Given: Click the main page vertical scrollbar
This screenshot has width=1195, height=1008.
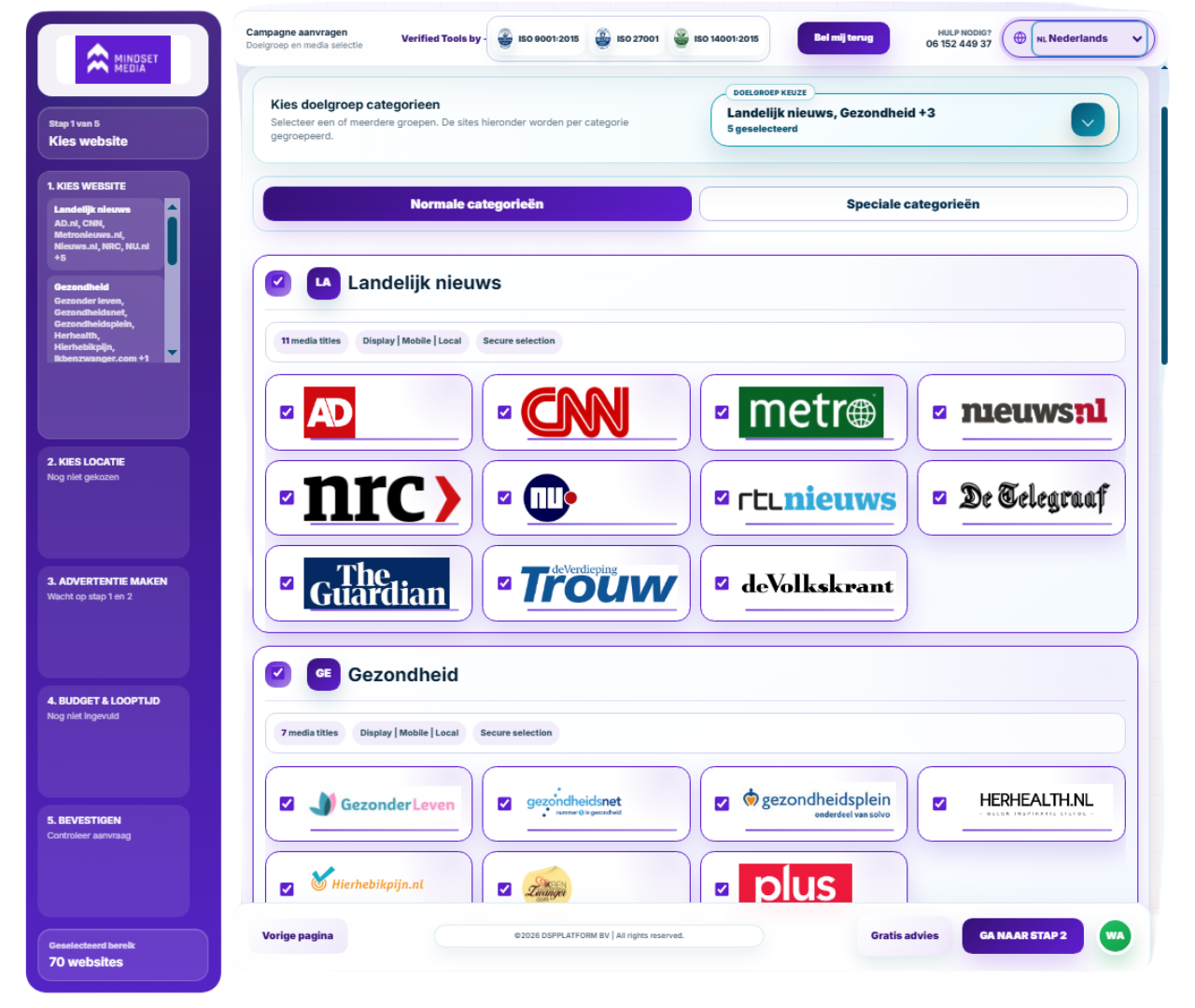Looking at the screenshot, I should tap(1164, 235).
